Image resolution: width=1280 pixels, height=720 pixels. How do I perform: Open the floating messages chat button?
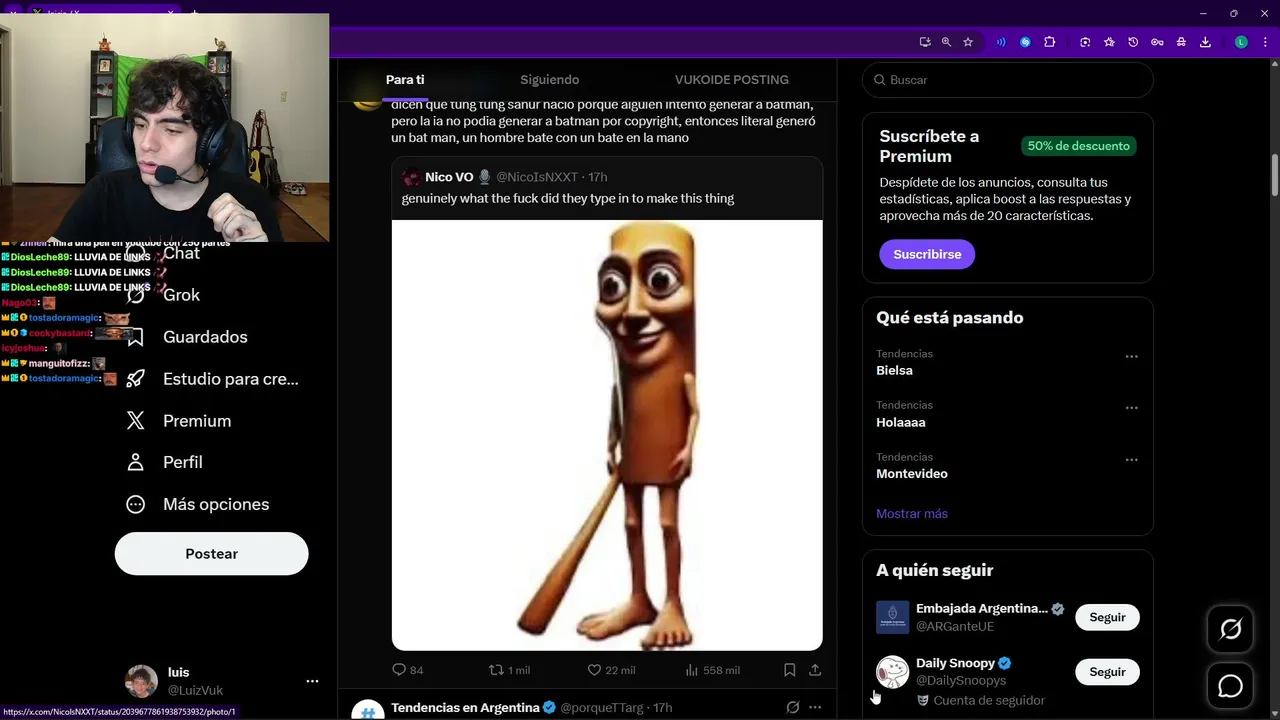coord(1230,687)
